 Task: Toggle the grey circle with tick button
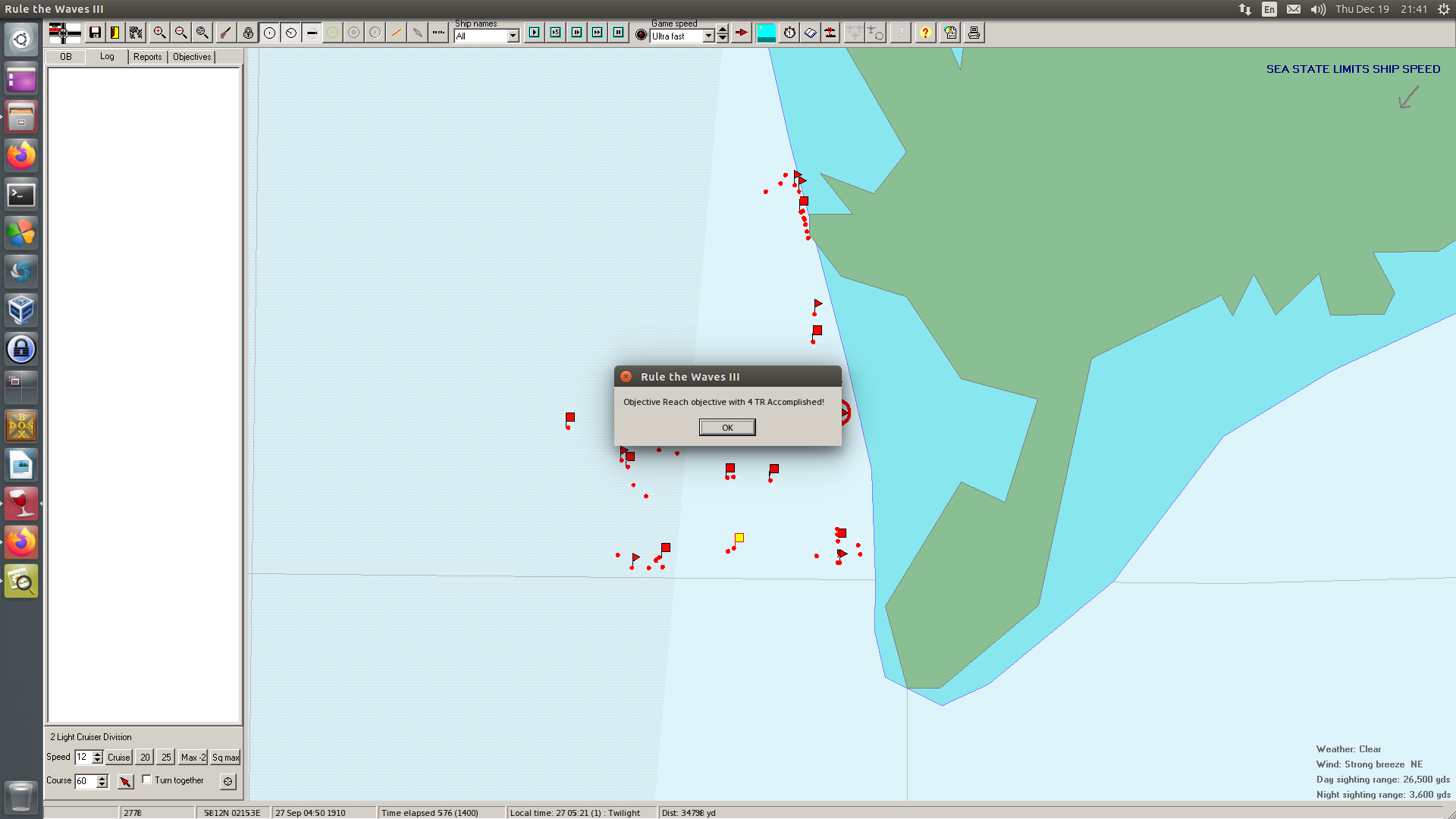point(375,33)
